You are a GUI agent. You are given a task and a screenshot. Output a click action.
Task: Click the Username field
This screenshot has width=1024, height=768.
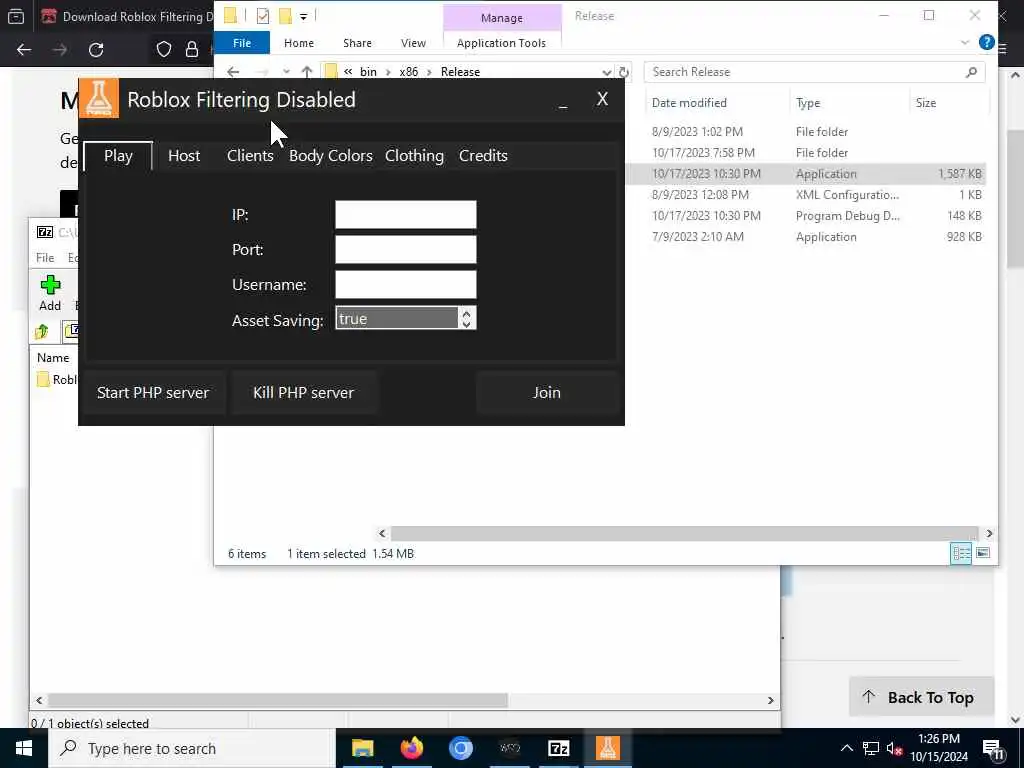point(406,285)
